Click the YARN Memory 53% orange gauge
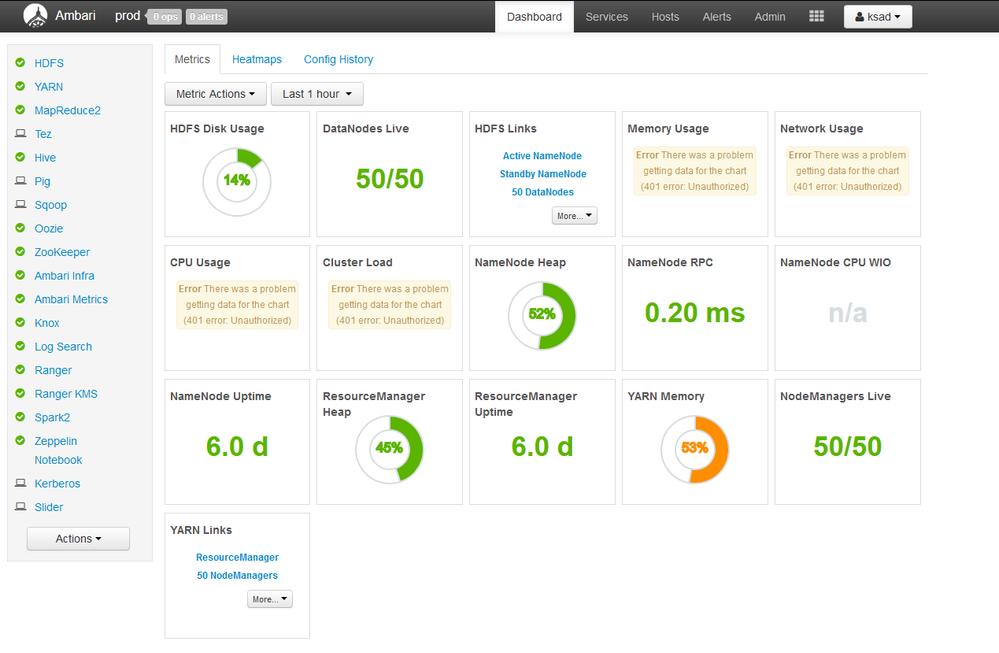This screenshot has width=999, height=653. pyautogui.click(x=695, y=450)
